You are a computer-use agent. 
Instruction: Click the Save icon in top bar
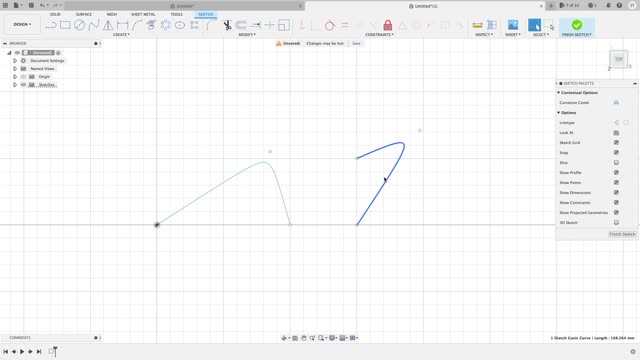[31, 5]
